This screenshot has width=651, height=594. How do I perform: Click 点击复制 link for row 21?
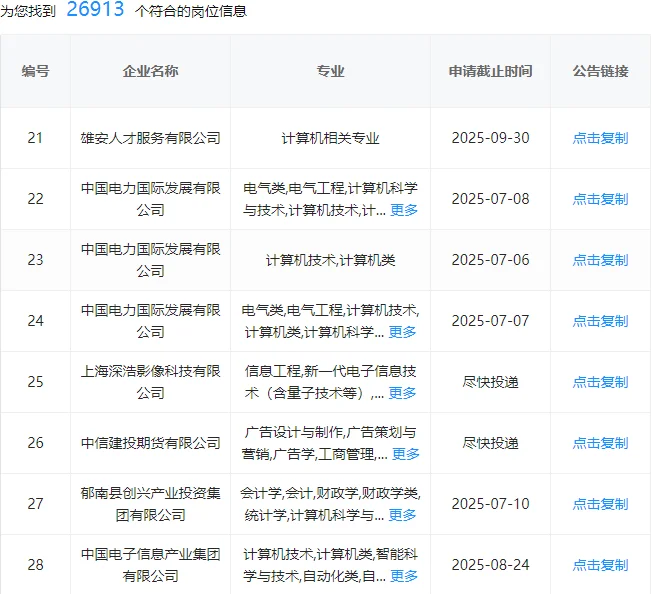600,138
